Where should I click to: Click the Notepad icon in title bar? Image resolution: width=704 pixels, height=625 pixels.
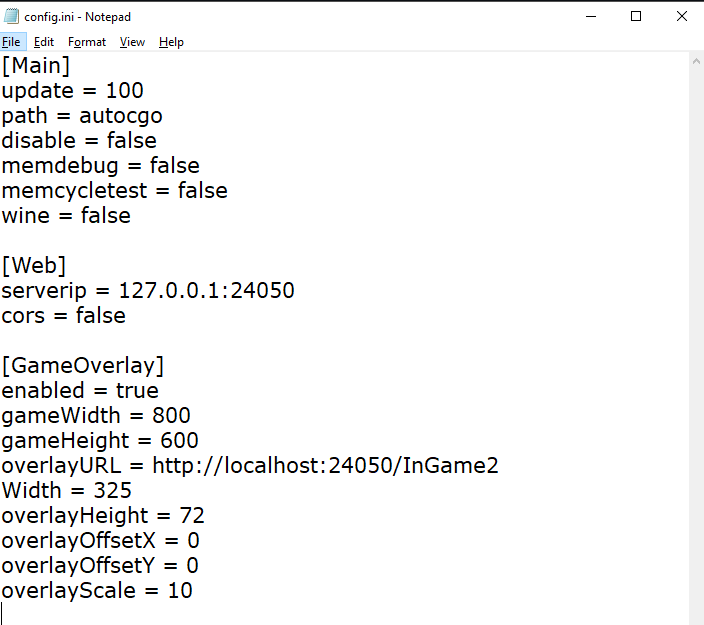(11, 16)
